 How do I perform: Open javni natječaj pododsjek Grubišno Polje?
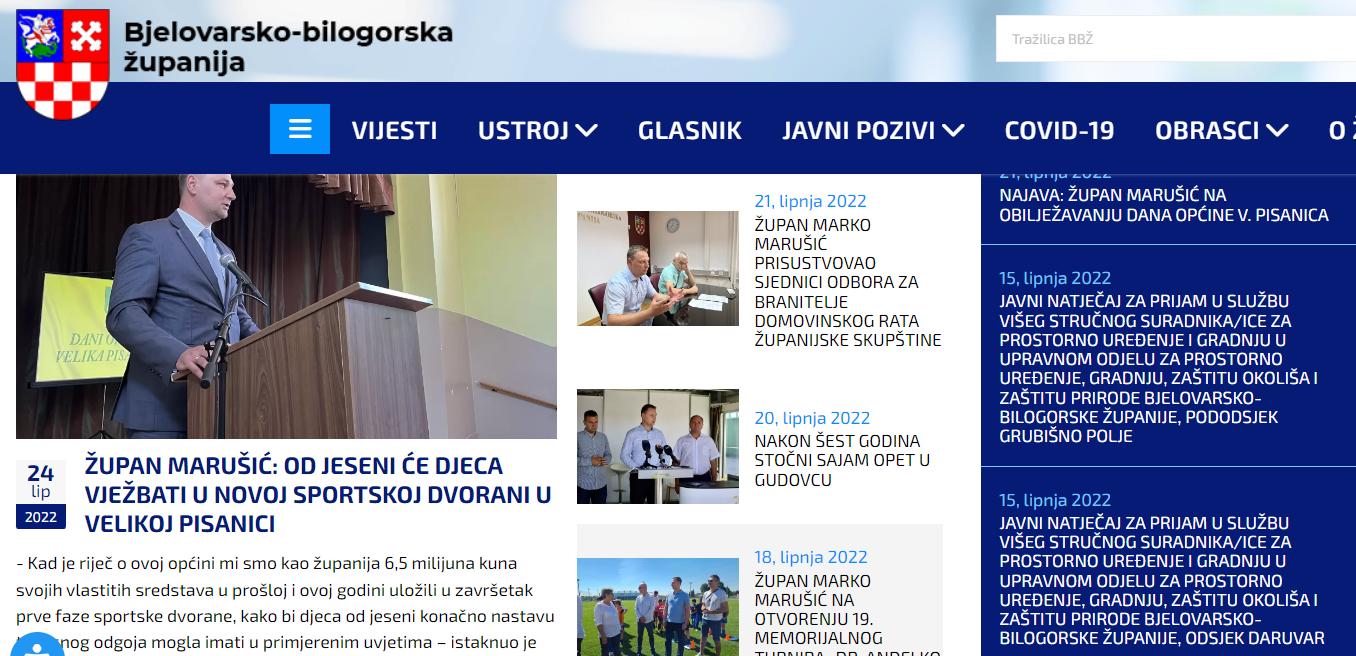(x=1160, y=368)
